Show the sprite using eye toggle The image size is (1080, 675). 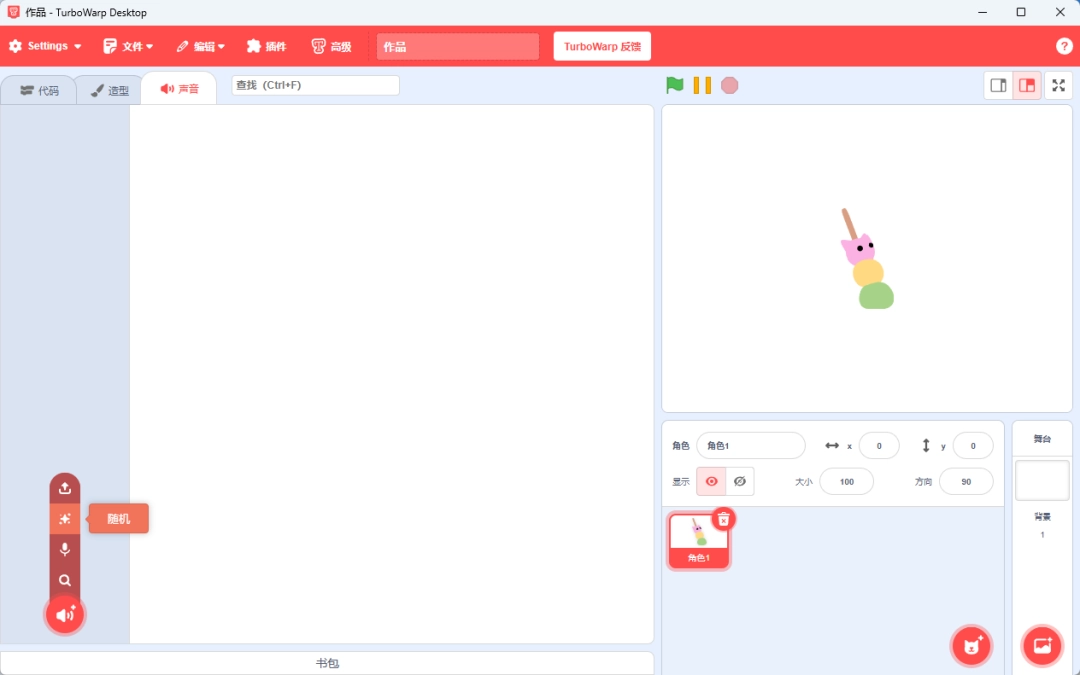(711, 481)
